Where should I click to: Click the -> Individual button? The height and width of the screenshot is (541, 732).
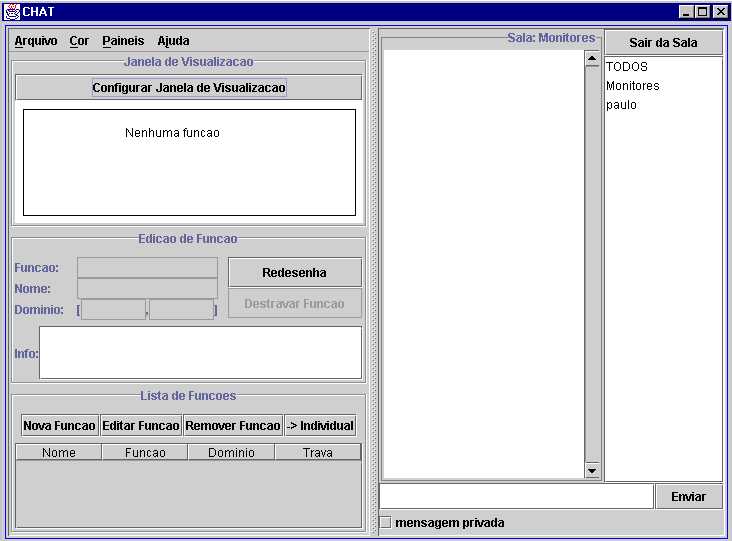pos(320,426)
